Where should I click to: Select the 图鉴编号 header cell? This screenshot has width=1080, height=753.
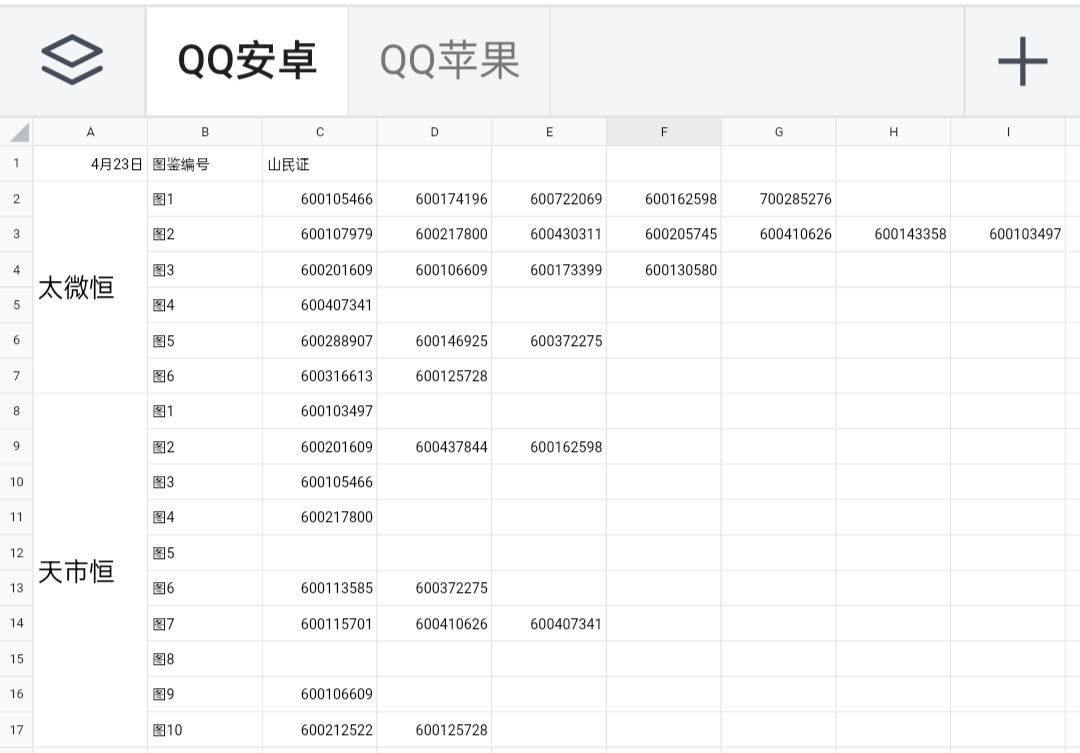tap(205, 165)
